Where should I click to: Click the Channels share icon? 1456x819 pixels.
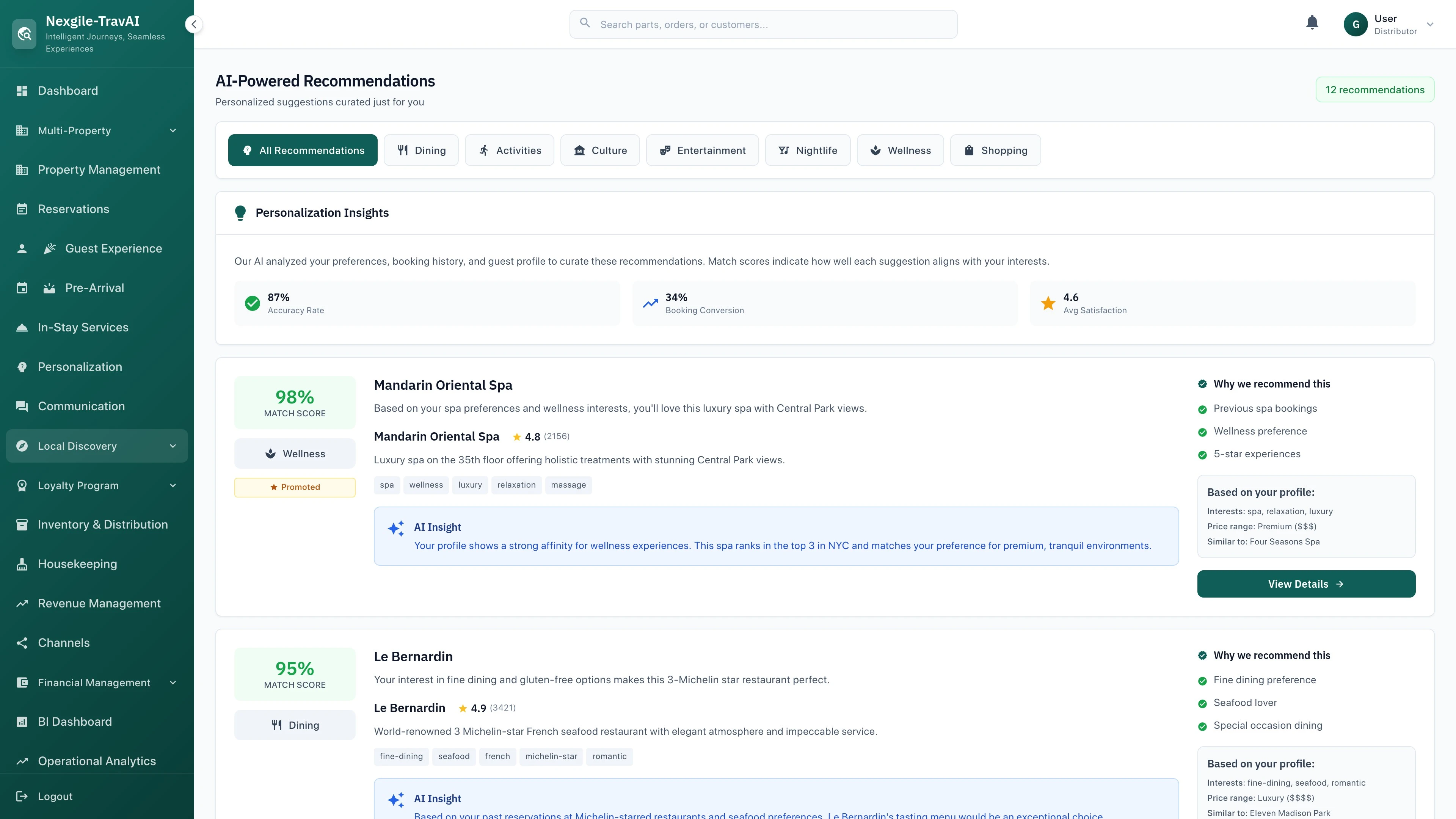[22, 643]
